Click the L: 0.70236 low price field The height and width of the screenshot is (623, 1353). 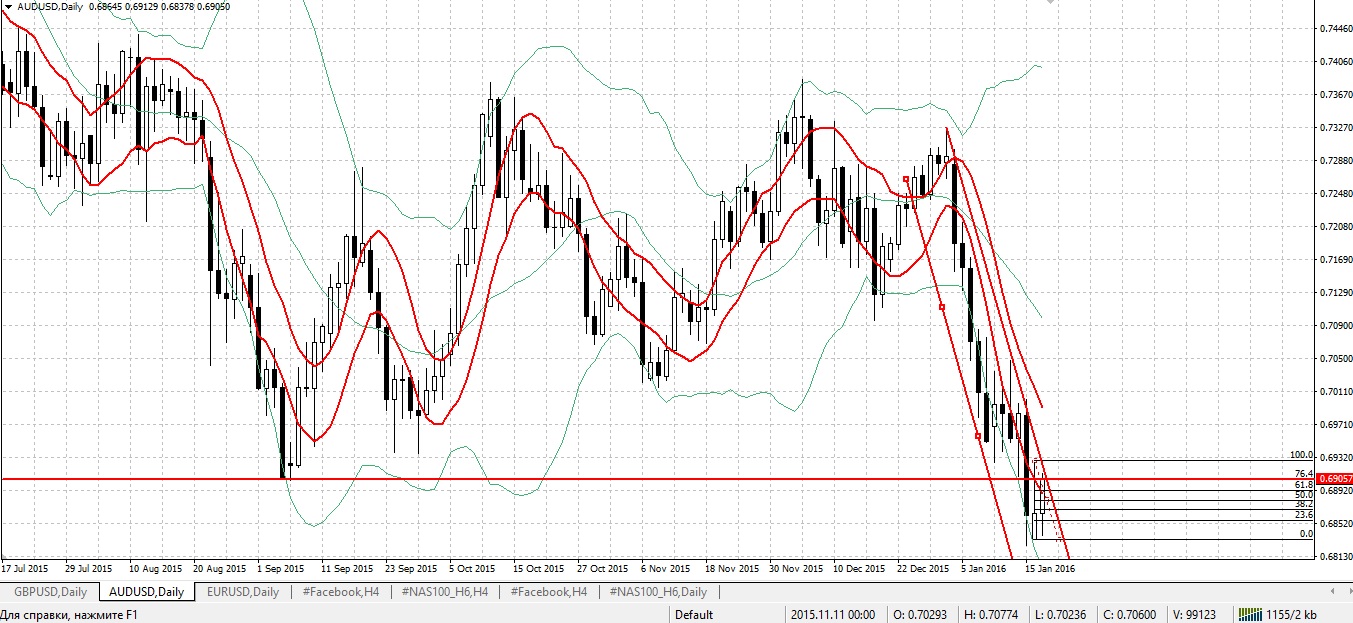(1061, 614)
